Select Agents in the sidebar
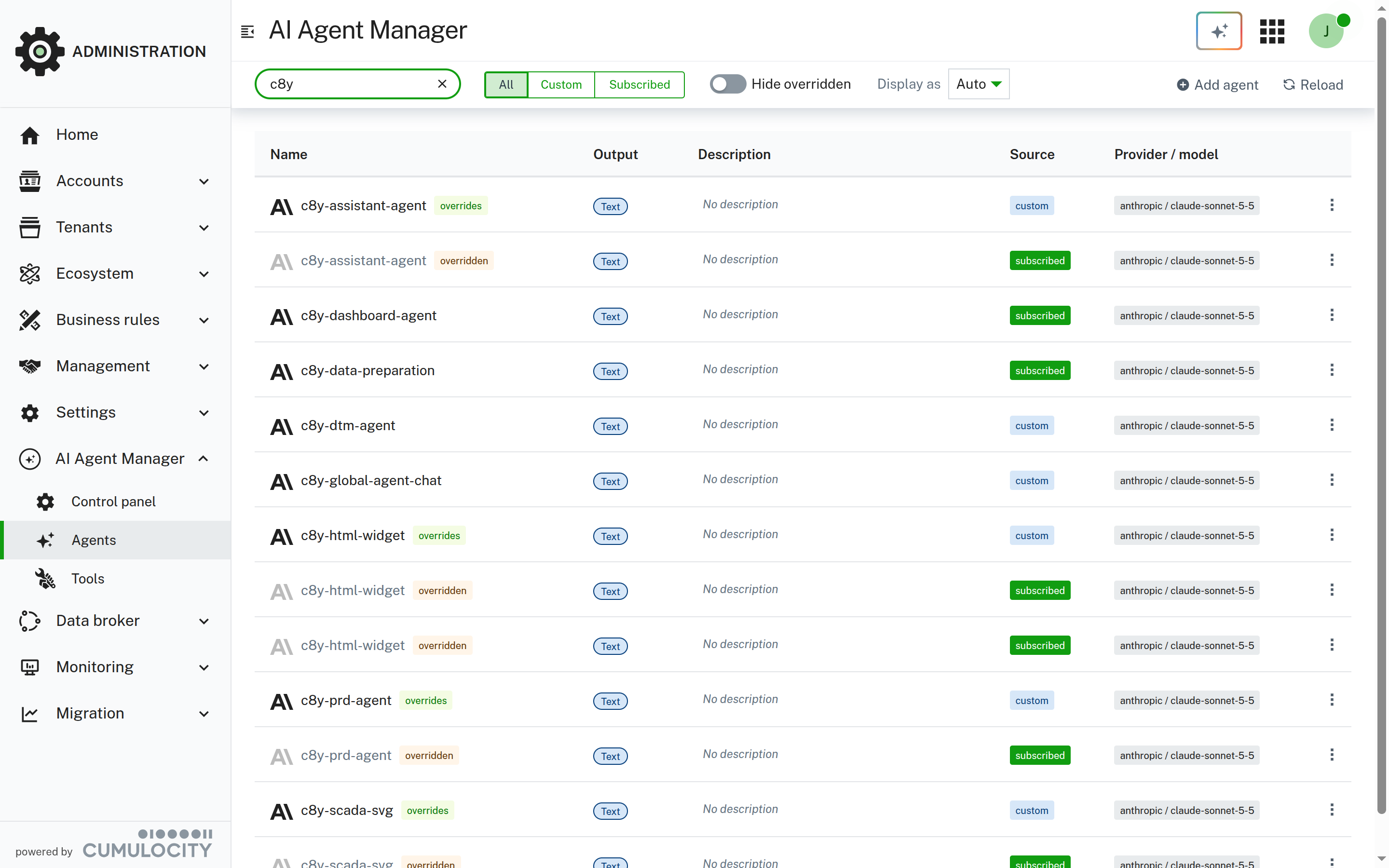Image resolution: width=1389 pixels, height=868 pixels. [x=115, y=540]
